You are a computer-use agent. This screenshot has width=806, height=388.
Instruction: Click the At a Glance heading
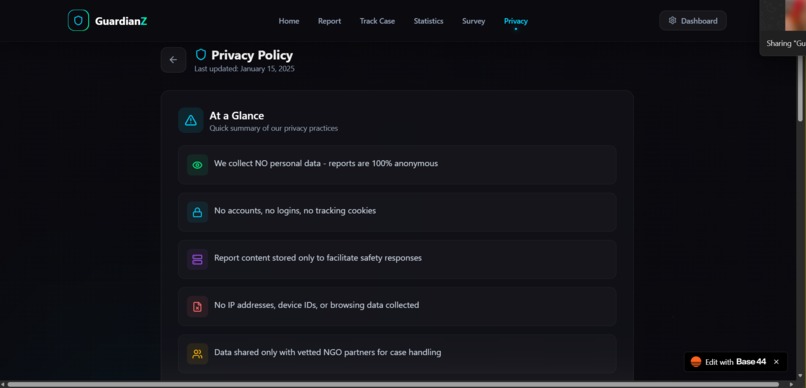coord(236,116)
